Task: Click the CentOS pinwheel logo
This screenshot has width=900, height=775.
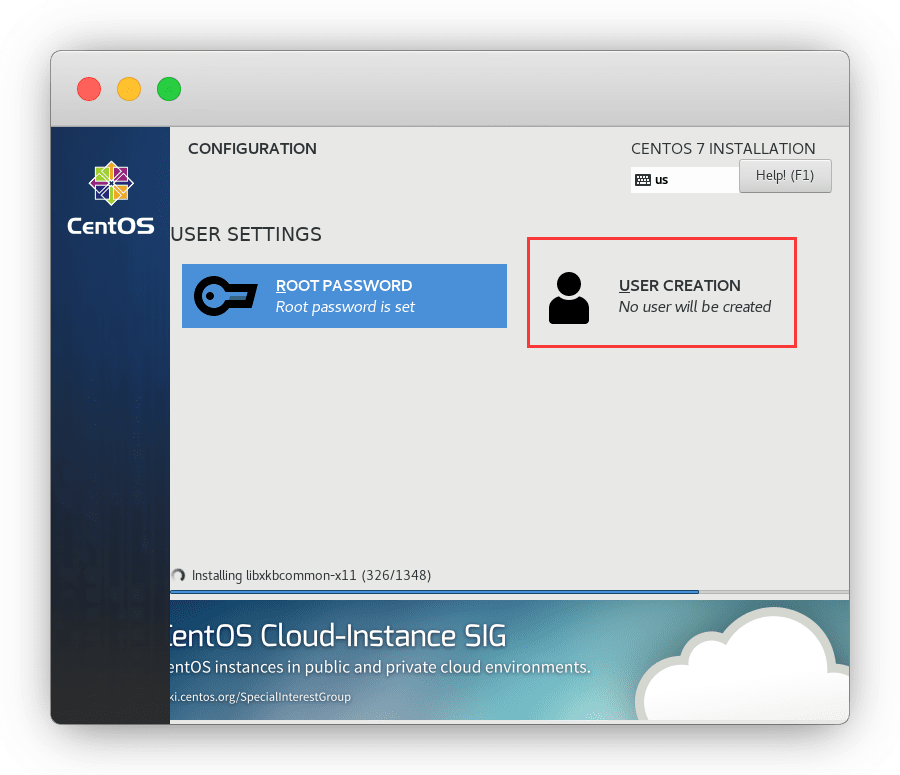Action: tap(110, 183)
